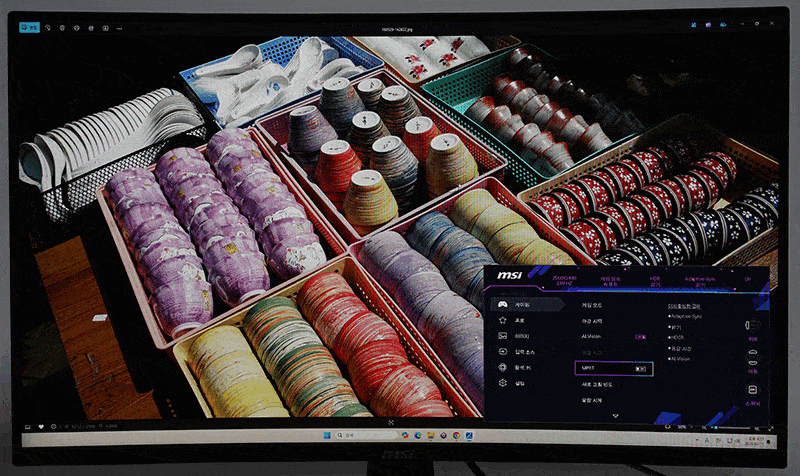Viewport: 800px width, 476px height.
Task: Click the trash delete icon in Photos toolbar
Action: [x=62, y=28]
